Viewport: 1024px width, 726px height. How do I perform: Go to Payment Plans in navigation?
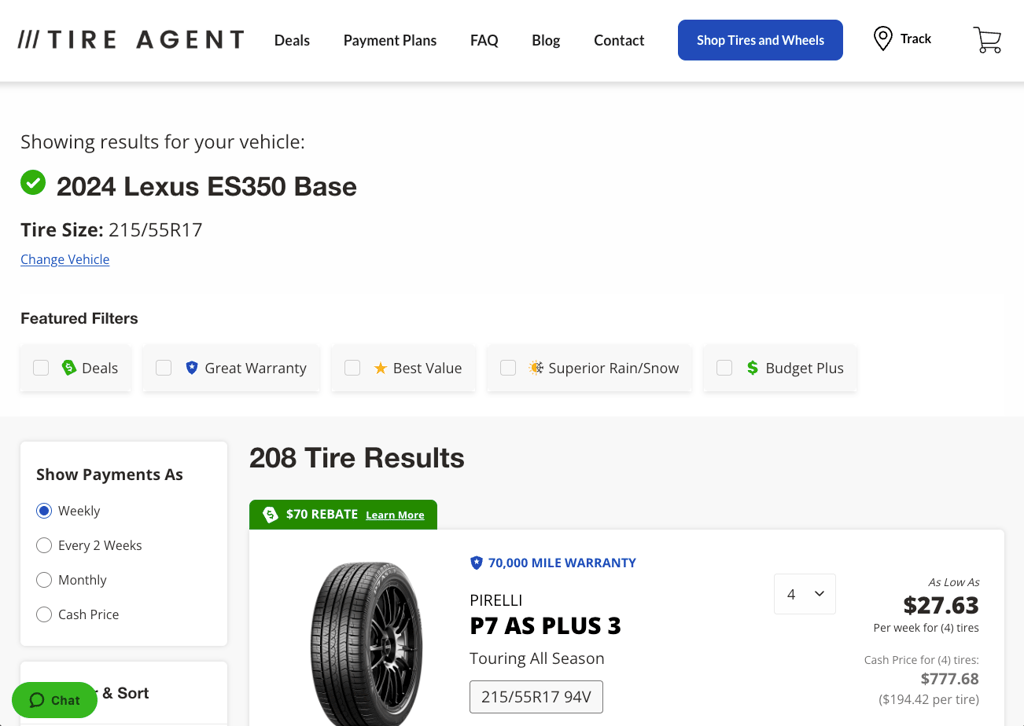390,40
